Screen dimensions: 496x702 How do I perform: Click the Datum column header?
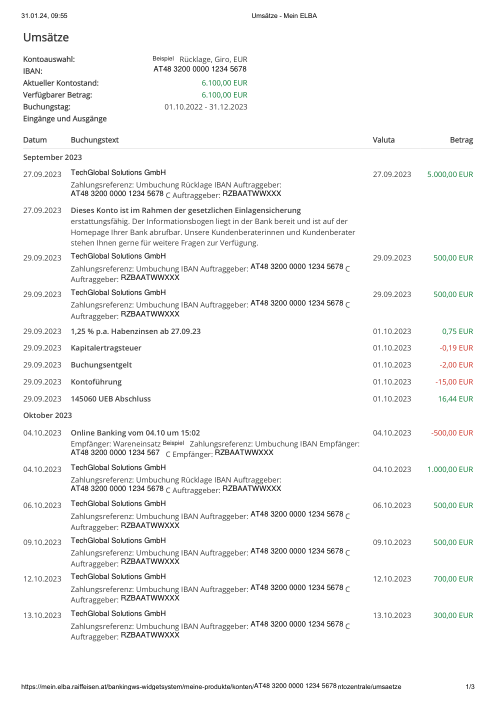tap(35, 140)
